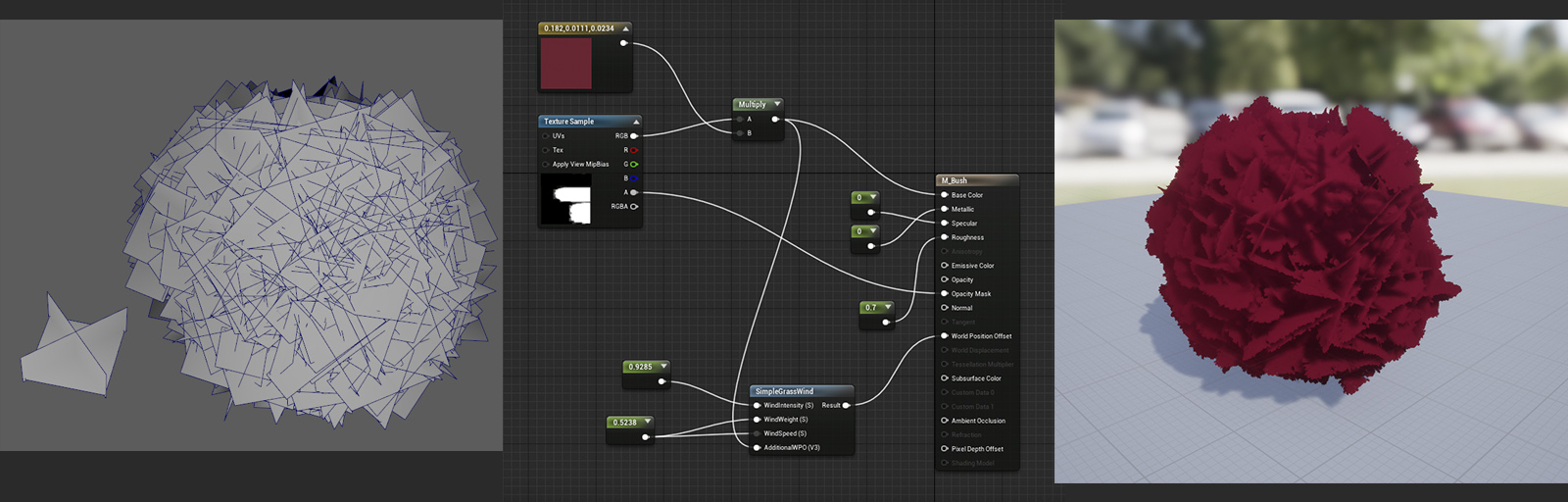Click the Result output pin on SimpleGrassWind
Screen dimensions: 1568x502
pyautogui.click(x=846, y=405)
